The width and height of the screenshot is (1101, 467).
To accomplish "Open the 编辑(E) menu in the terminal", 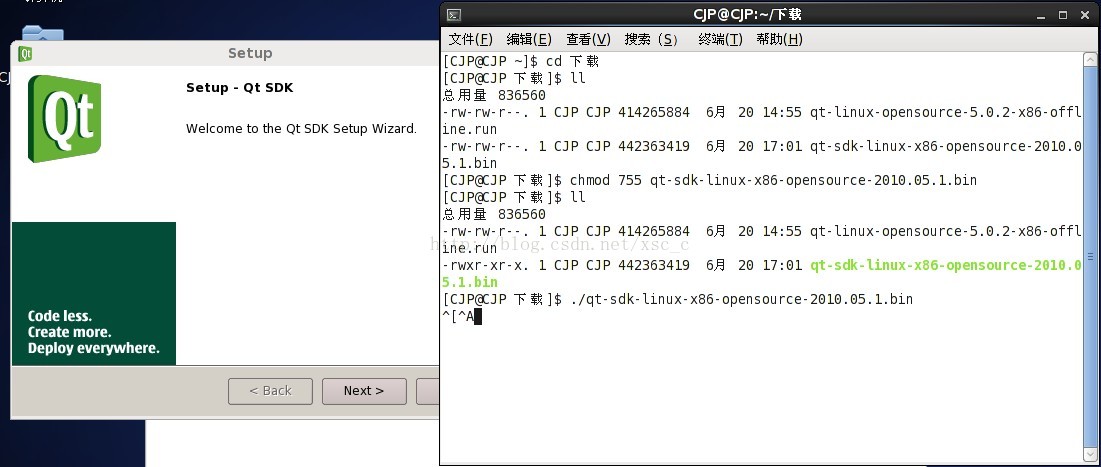I will click(x=529, y=39).
